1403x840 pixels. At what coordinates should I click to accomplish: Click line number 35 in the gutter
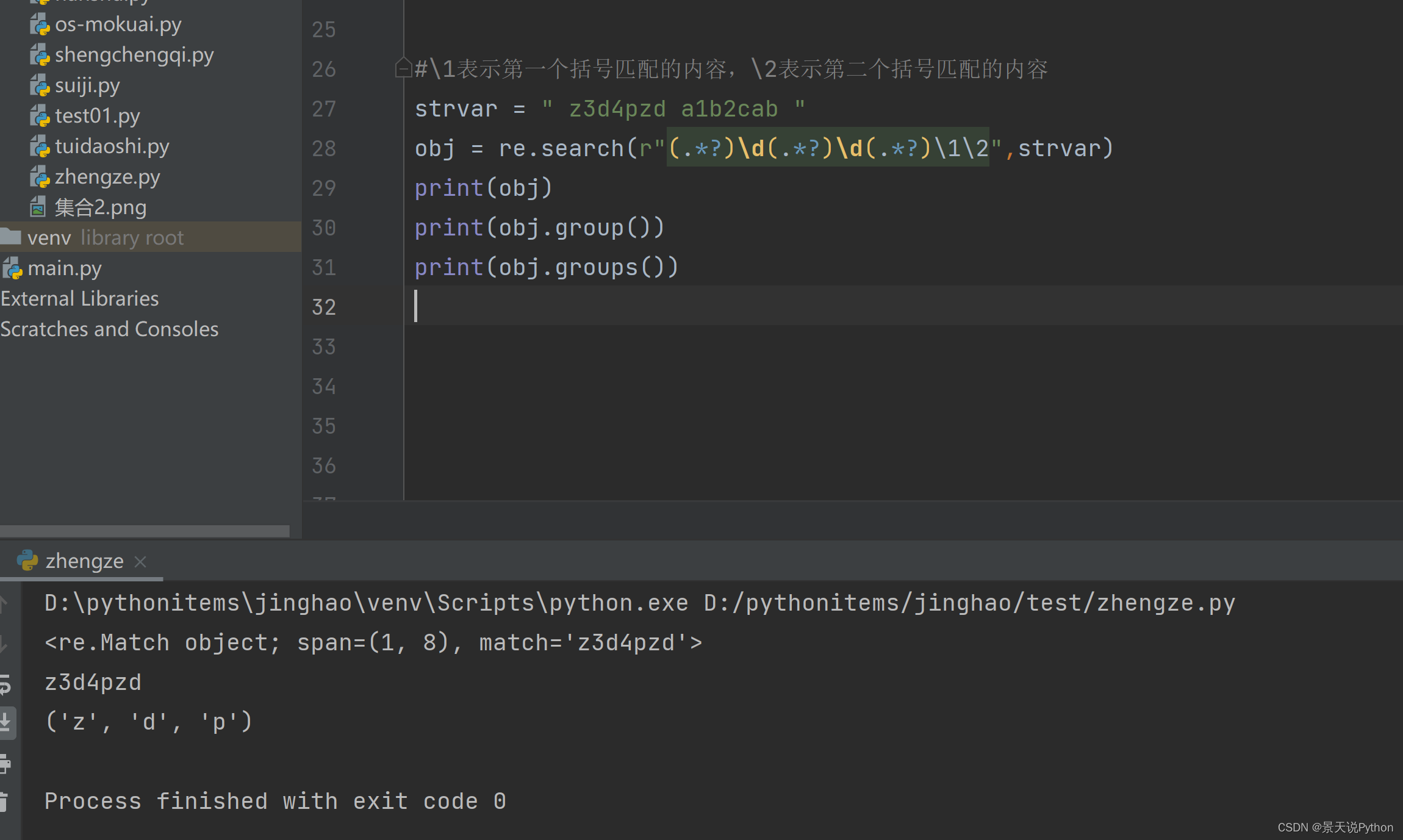pyautogui.click(x=324, y=426)
